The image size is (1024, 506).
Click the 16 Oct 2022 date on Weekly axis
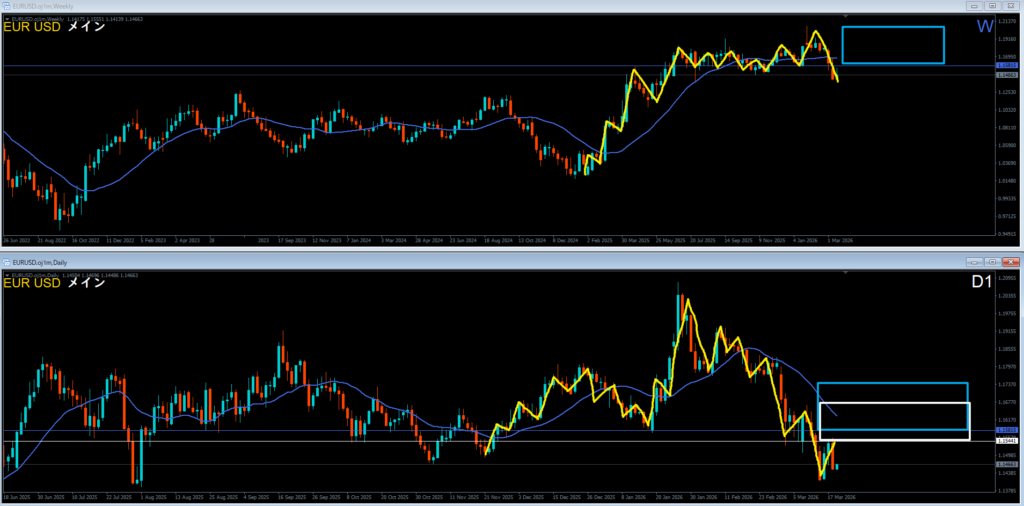click(86, 240)
